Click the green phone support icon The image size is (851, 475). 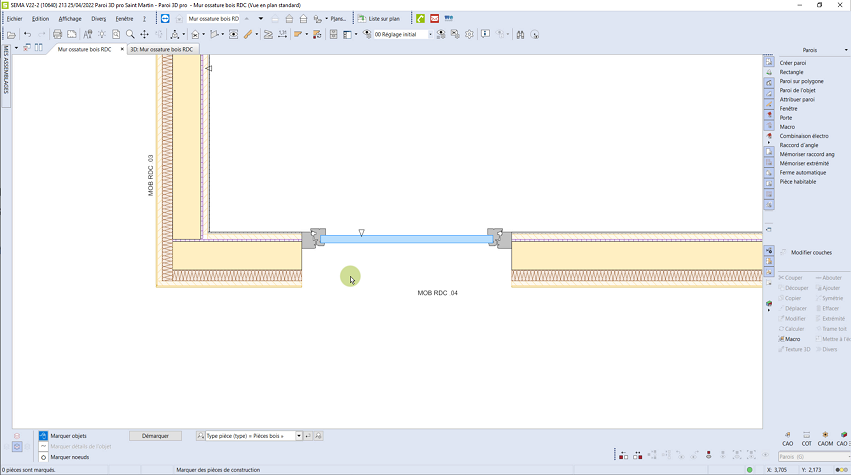(x=421, y=18)
